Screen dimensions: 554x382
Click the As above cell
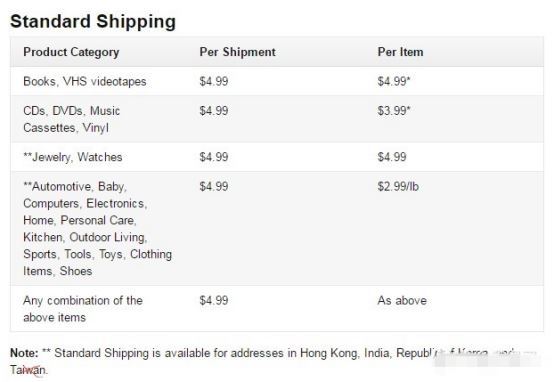click(402, 300)
